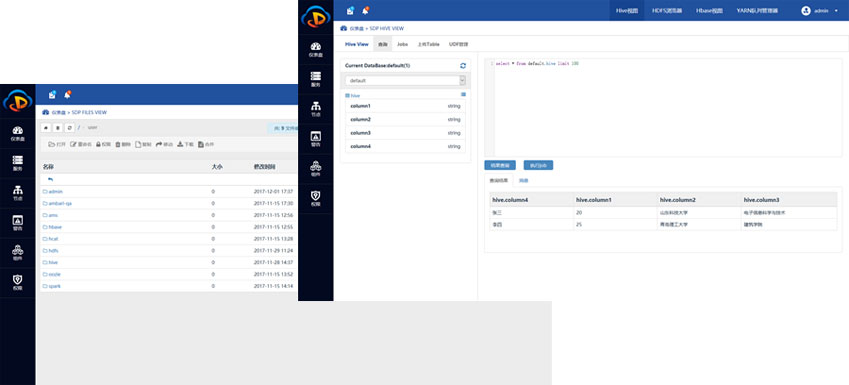Open the hdfs folder link
849x385 pixels.
pyautogui.click(x=50, y=251)
